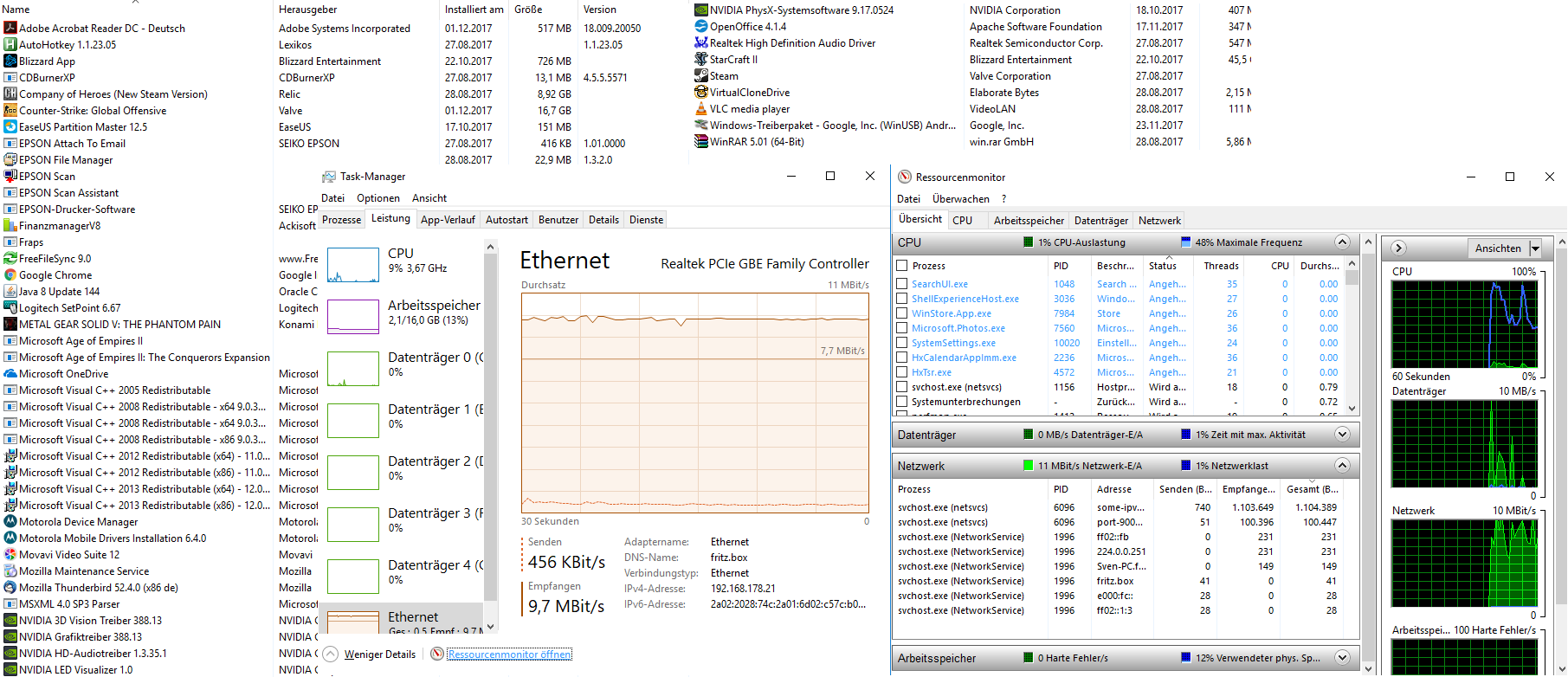The height and width of the screenshot is (677, 1568).
Task: Select all processes via header Prozess checkbox
Action: coord(902,266)
